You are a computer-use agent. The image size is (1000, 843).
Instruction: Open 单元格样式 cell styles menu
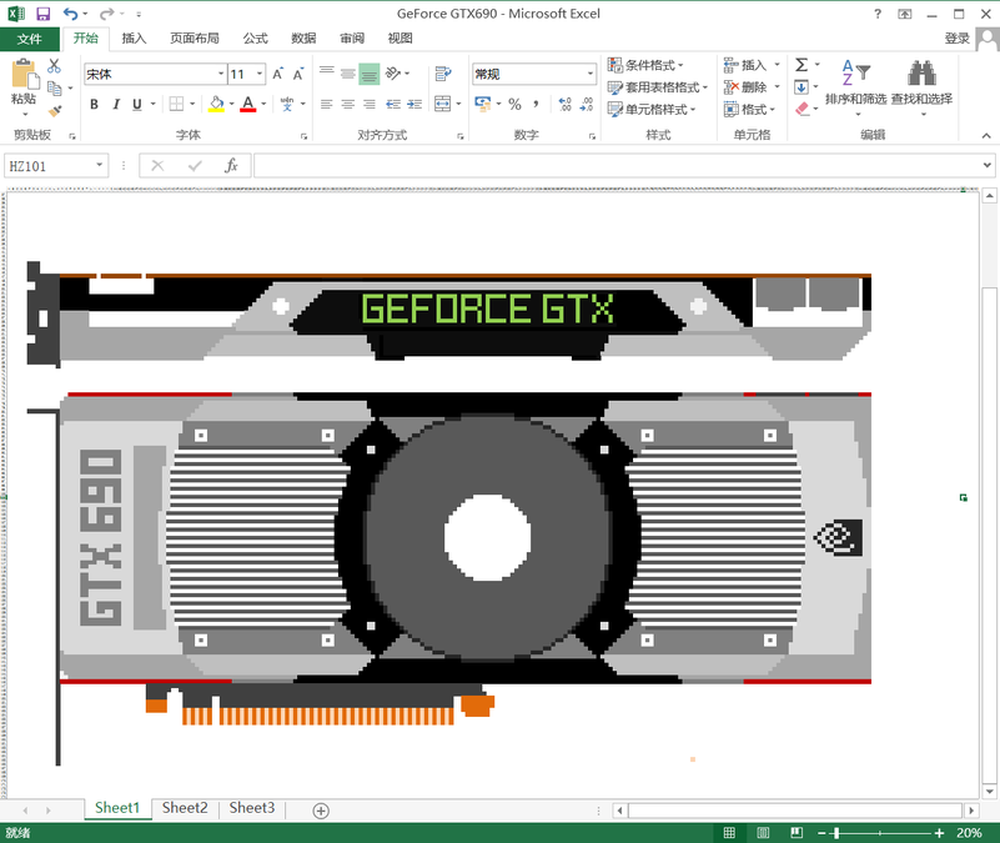(x=651, y=109)
